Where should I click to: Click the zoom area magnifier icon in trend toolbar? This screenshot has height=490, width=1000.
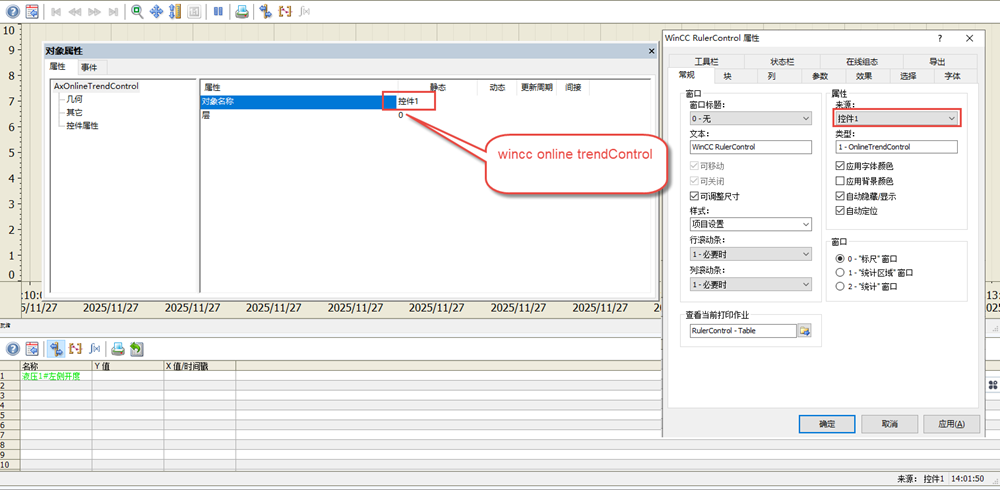(x=137, y=12)
